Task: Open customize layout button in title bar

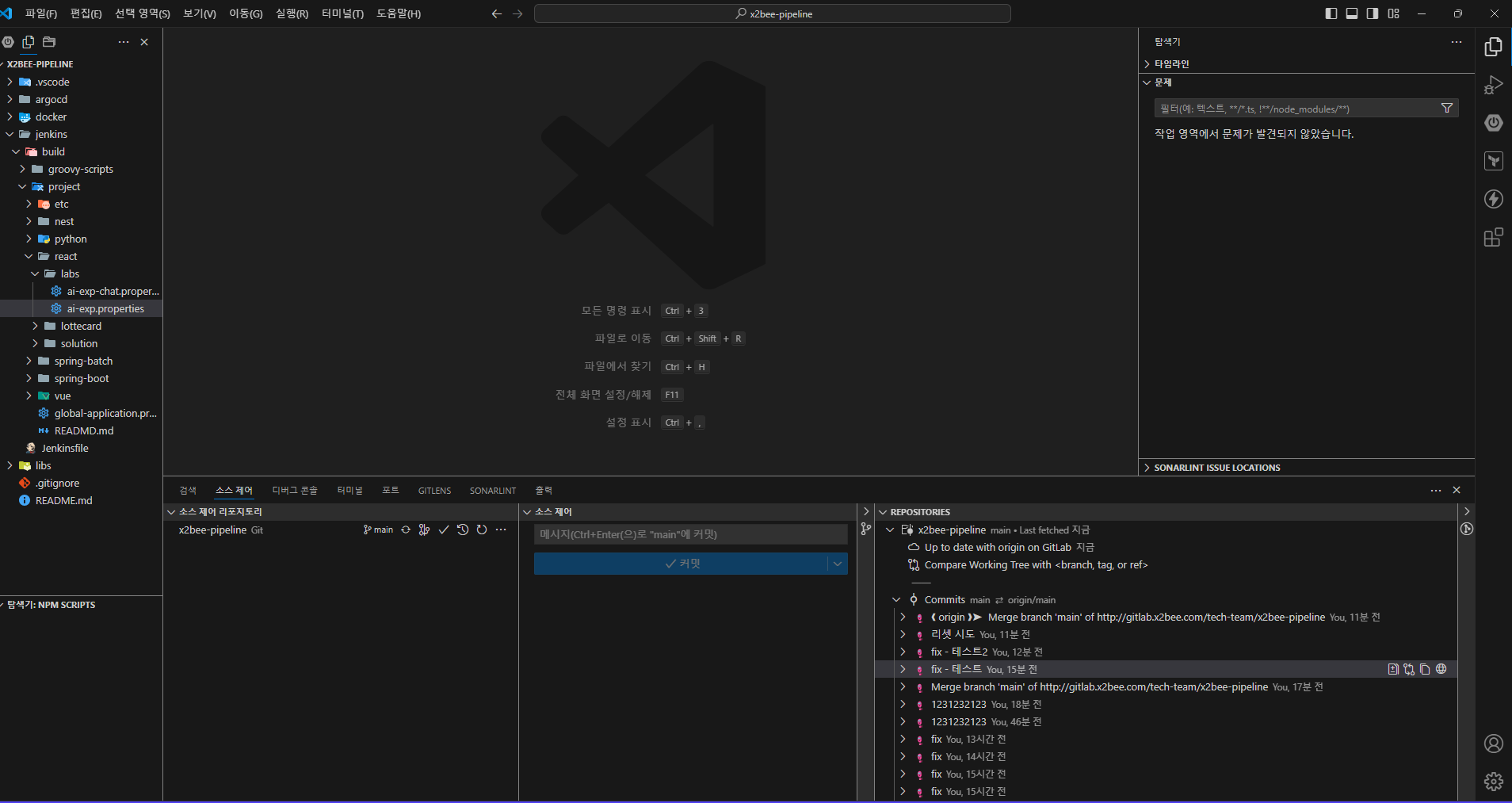Action: [x=1394, y=13]
